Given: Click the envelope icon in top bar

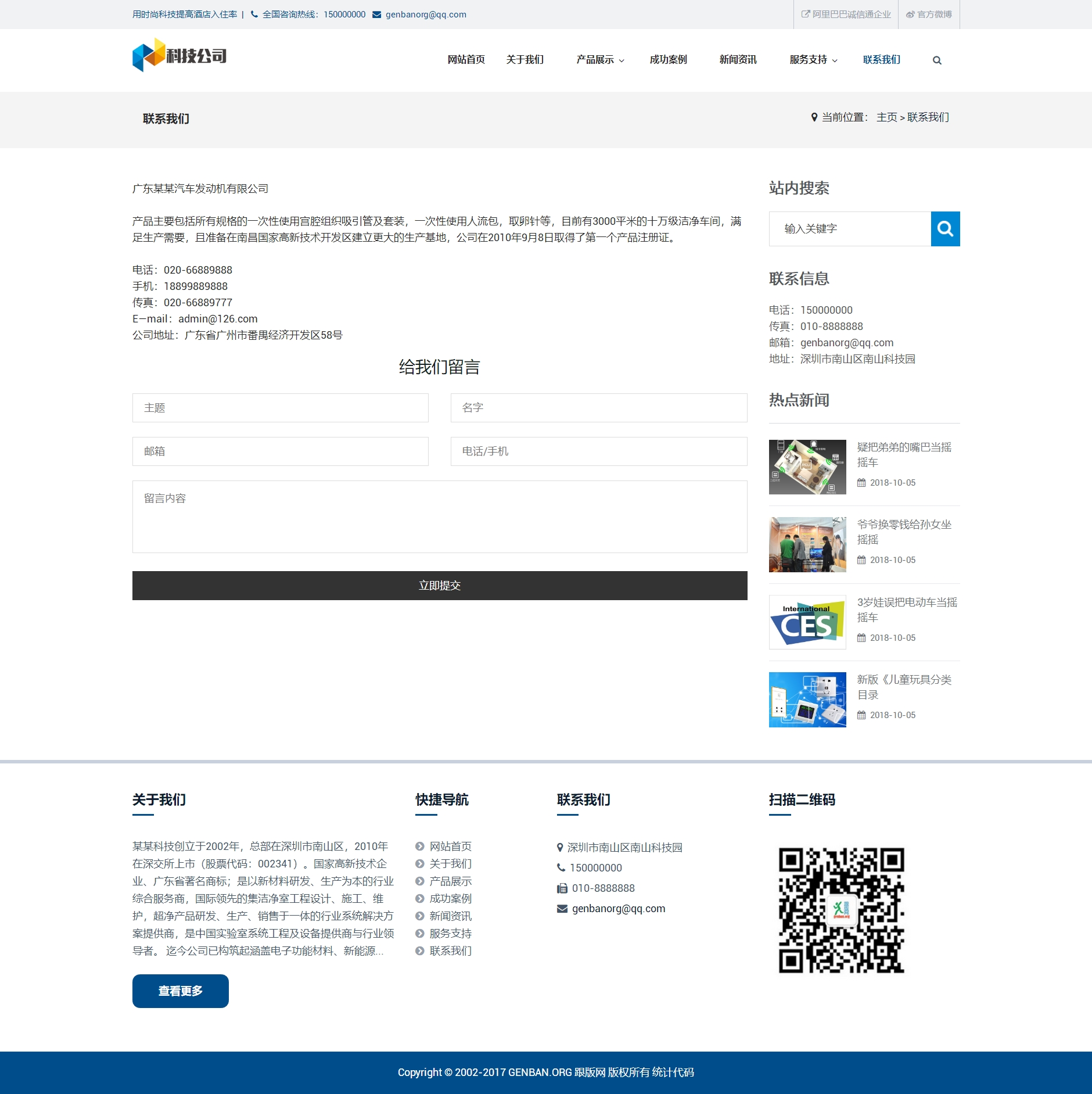Looking at the screenshot, I should [376, 15].
